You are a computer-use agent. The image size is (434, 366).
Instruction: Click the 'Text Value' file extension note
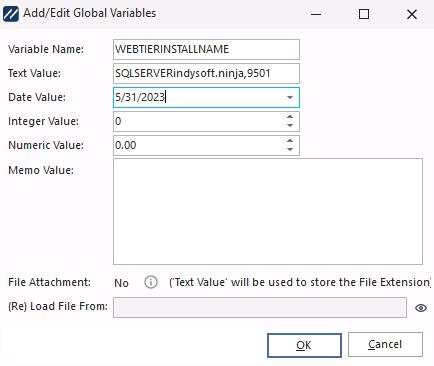[300, 282]
